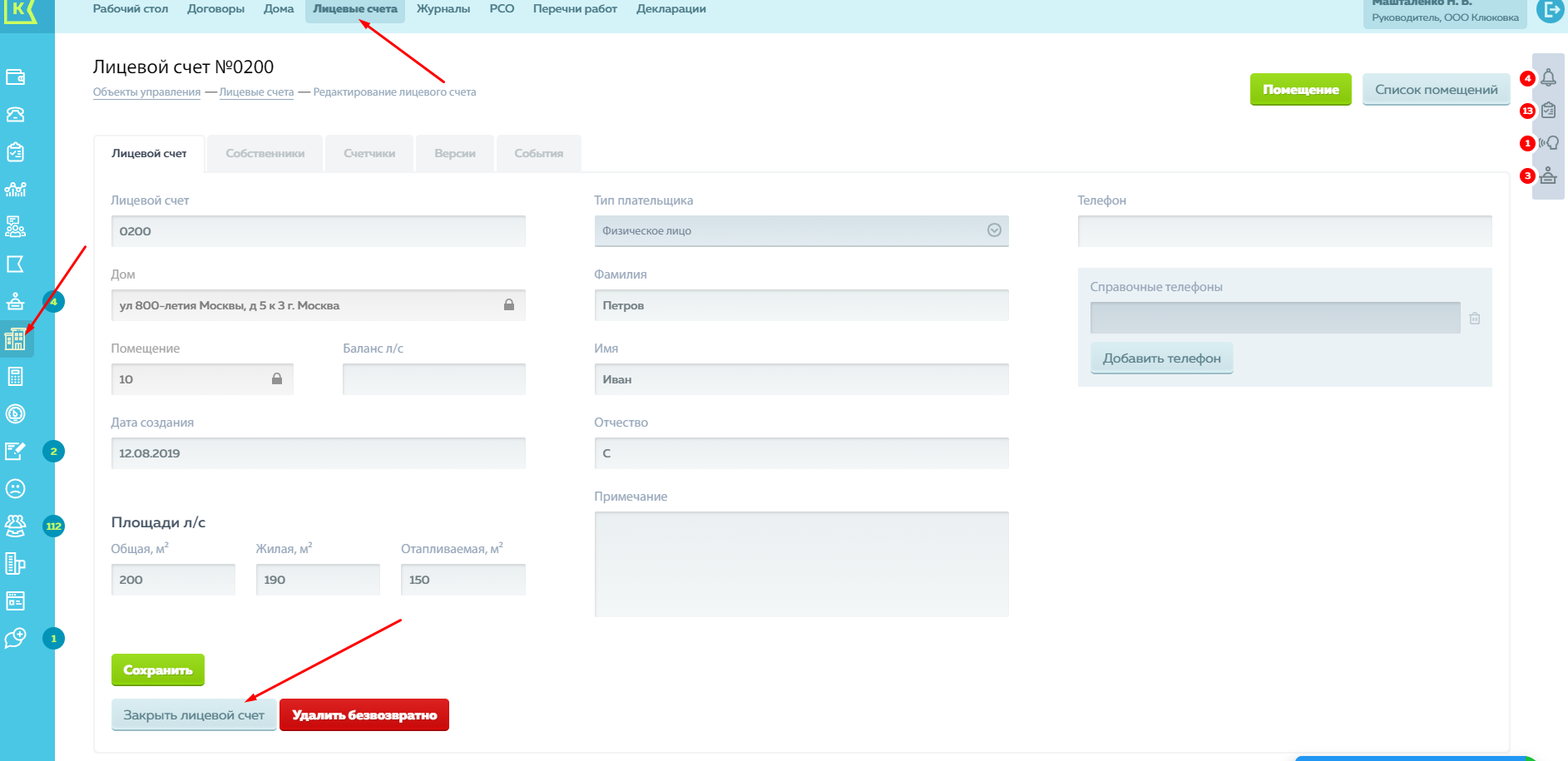Viewport: 1568px width, 761px height.
Task: Click the lock icon in Помещение field
Action: pos(277,379)
